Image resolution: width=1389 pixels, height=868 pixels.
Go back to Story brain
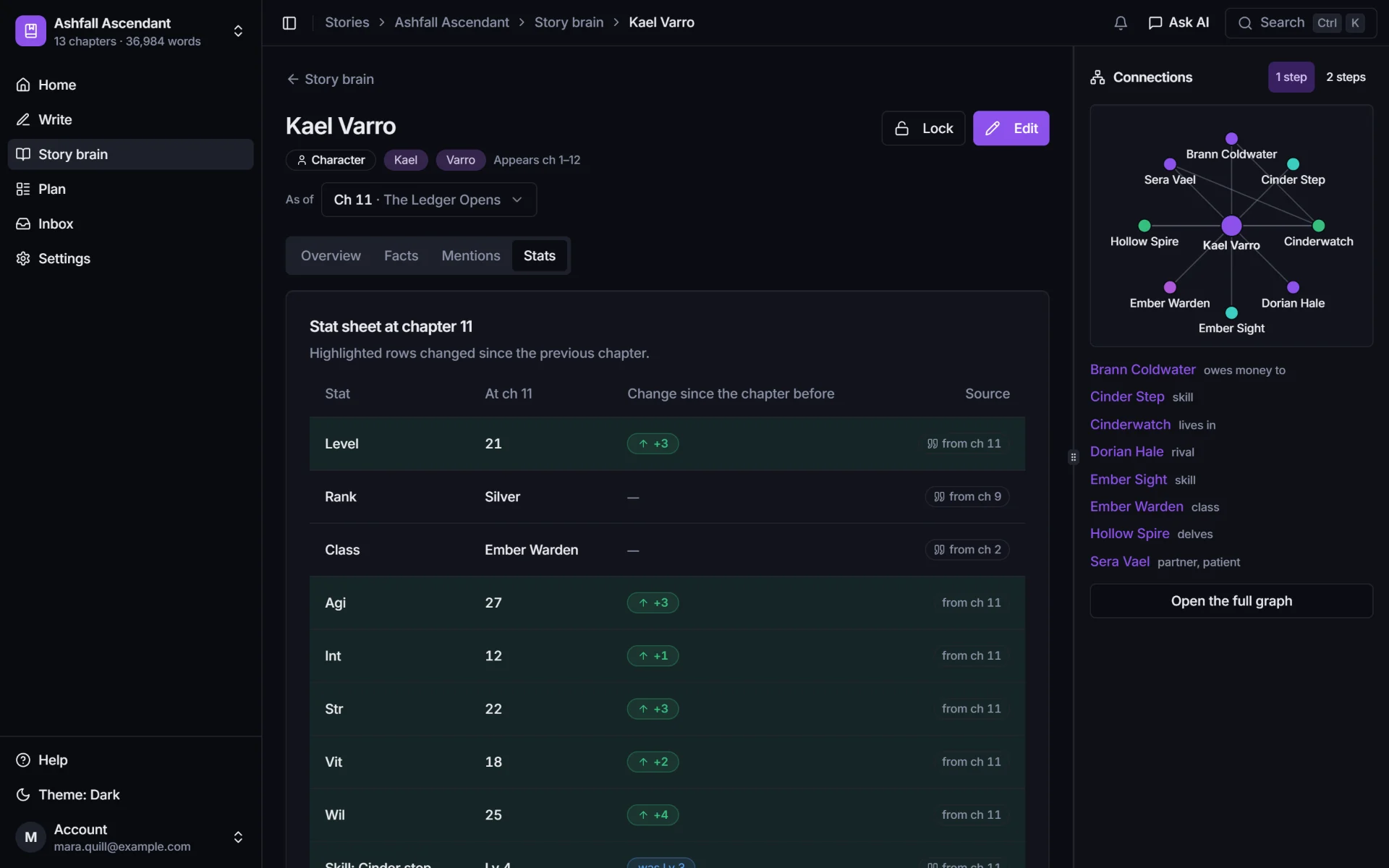pos(330,79)
